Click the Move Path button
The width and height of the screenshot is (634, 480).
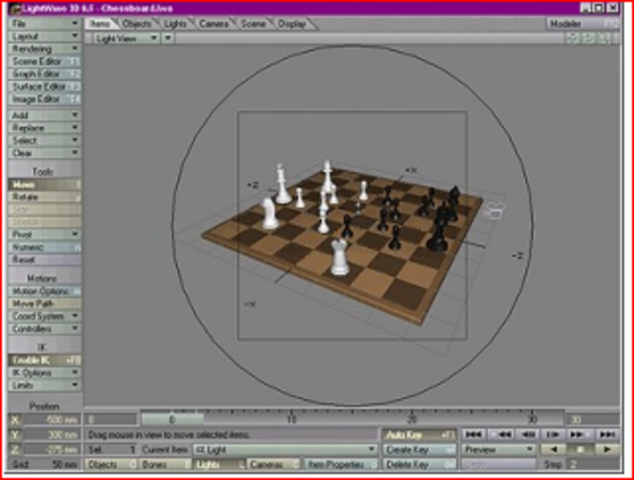tap(44, 304)
